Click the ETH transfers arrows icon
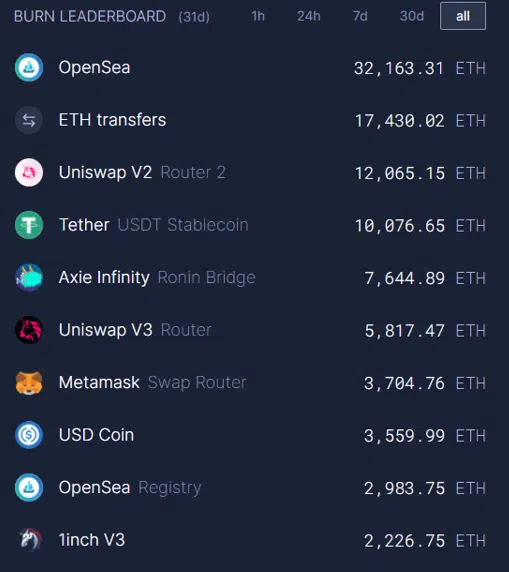Image resolution: width=509 pixels, height=572 pixels. 29,120
